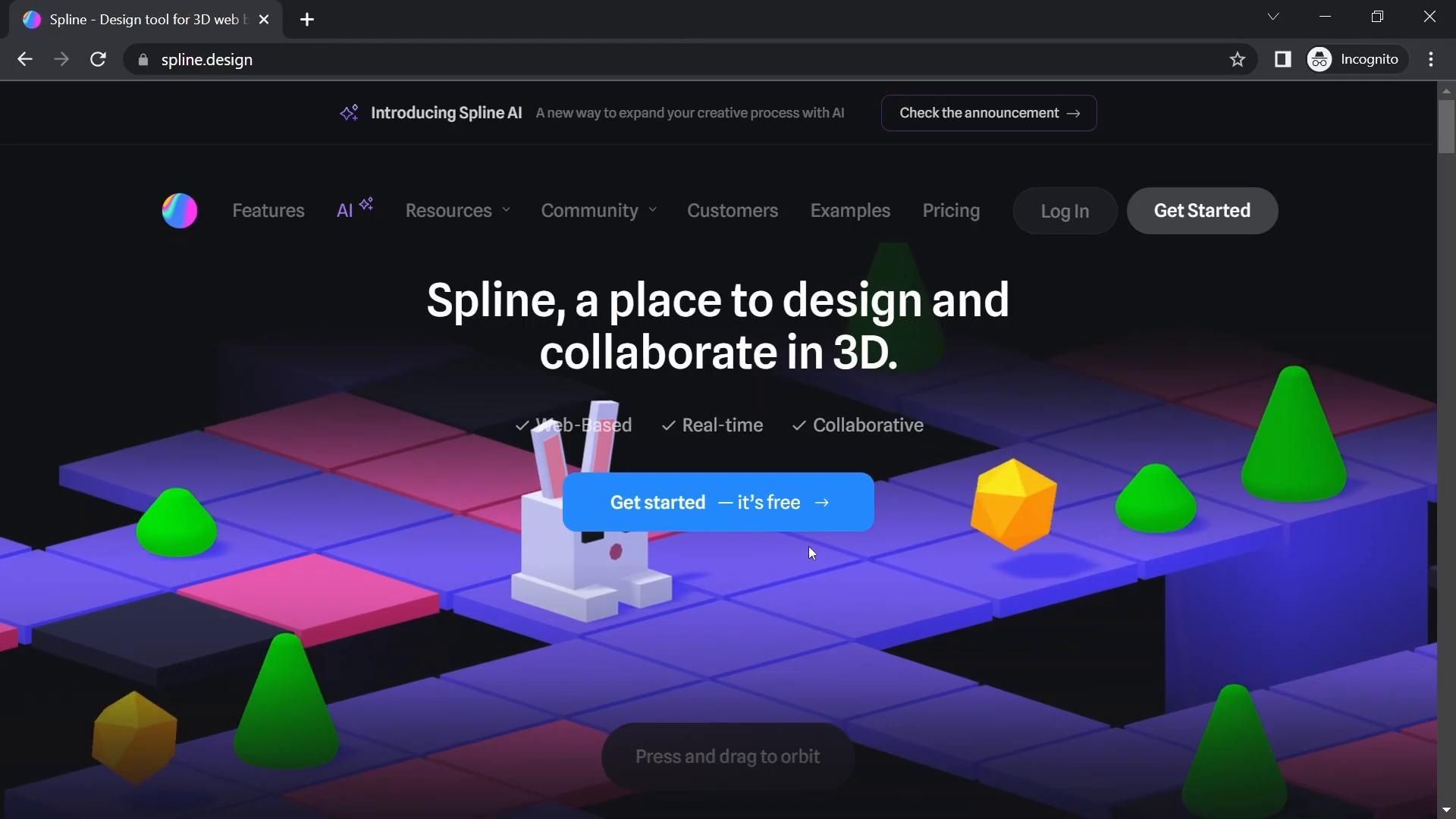
Task: Click the browser reload icon
Action: coord(98,59)
